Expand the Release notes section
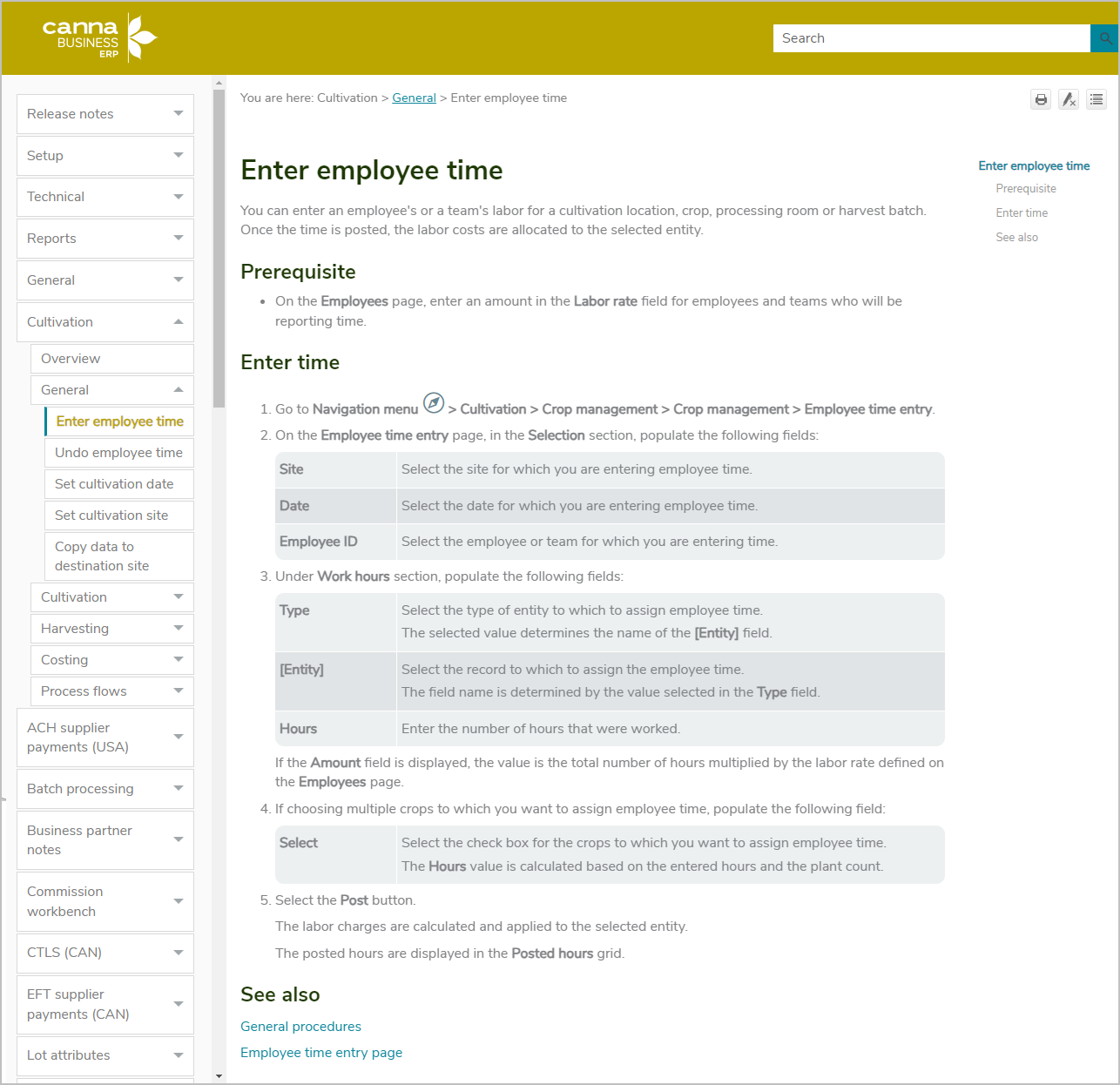 coord(178,114)
